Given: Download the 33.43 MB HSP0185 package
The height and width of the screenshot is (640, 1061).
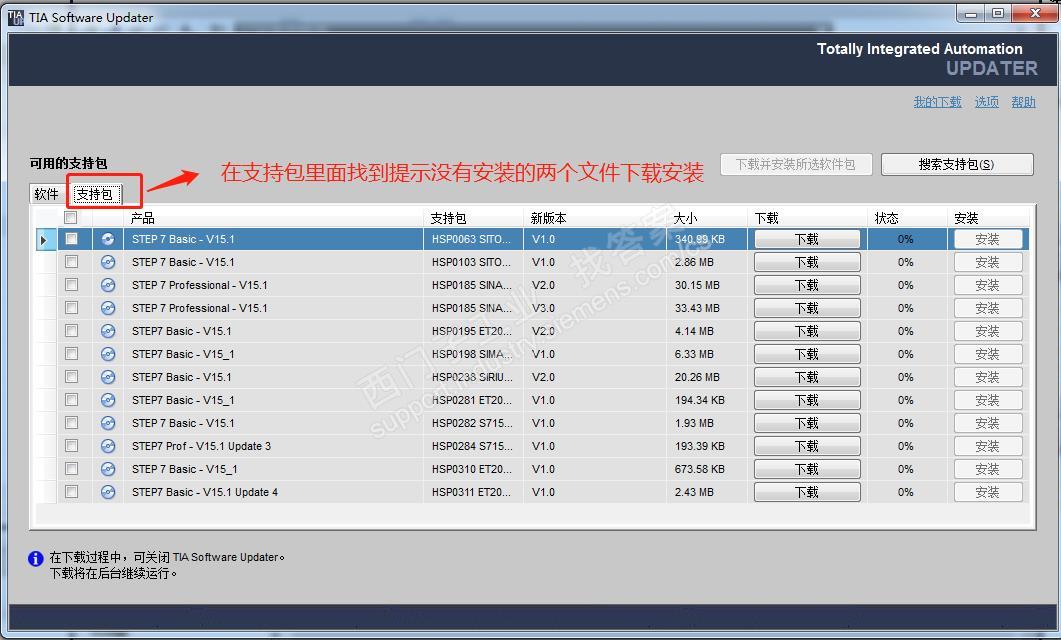Looking at the screenshot, I should (x=807, y=308).
